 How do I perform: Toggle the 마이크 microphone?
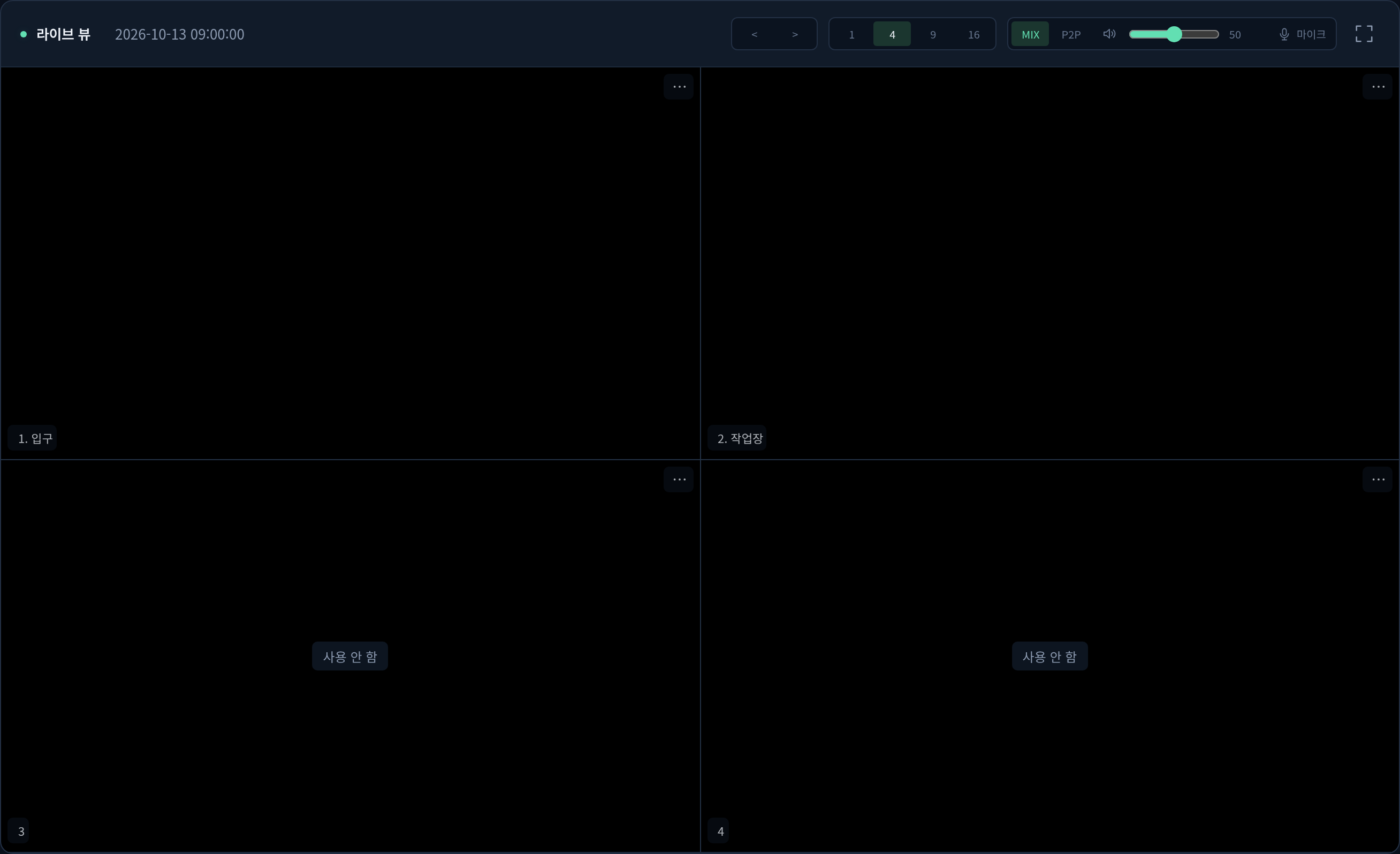(1302, 34)
